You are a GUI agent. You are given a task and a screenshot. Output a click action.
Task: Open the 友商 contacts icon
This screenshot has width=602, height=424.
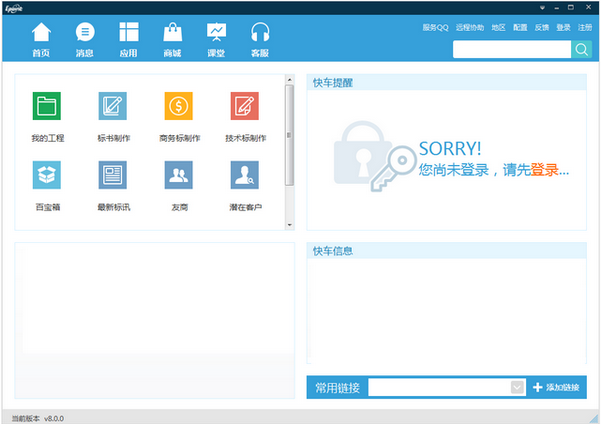[x=178, y=175]
